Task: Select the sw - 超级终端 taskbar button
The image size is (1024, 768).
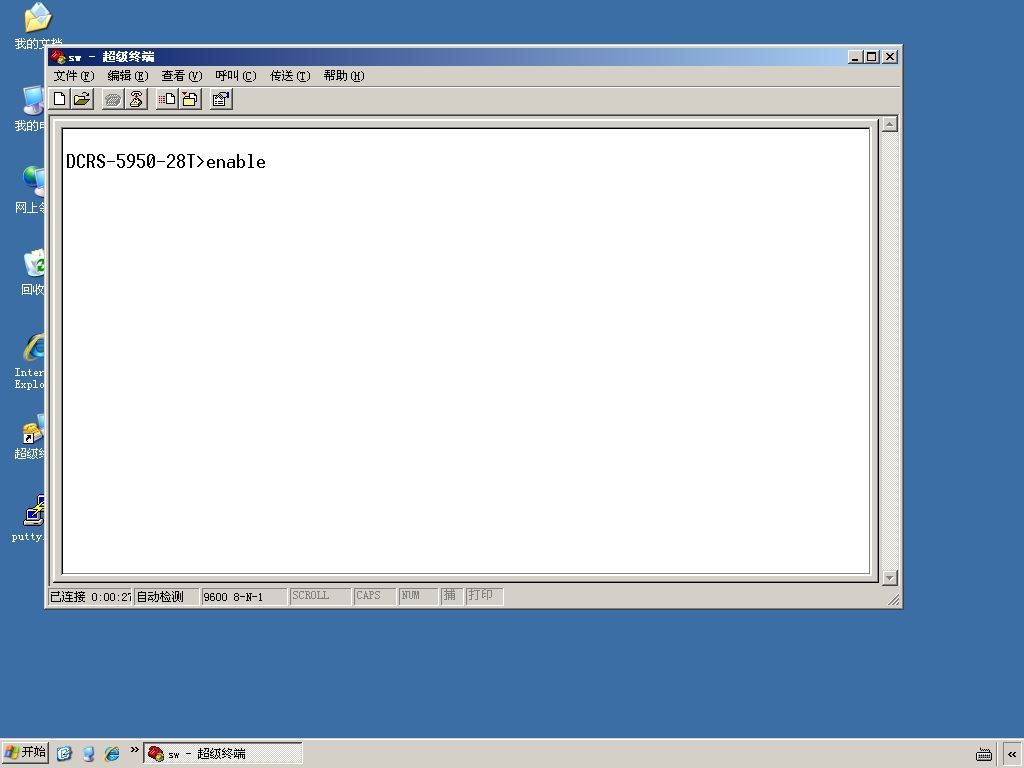Action: 223,754
